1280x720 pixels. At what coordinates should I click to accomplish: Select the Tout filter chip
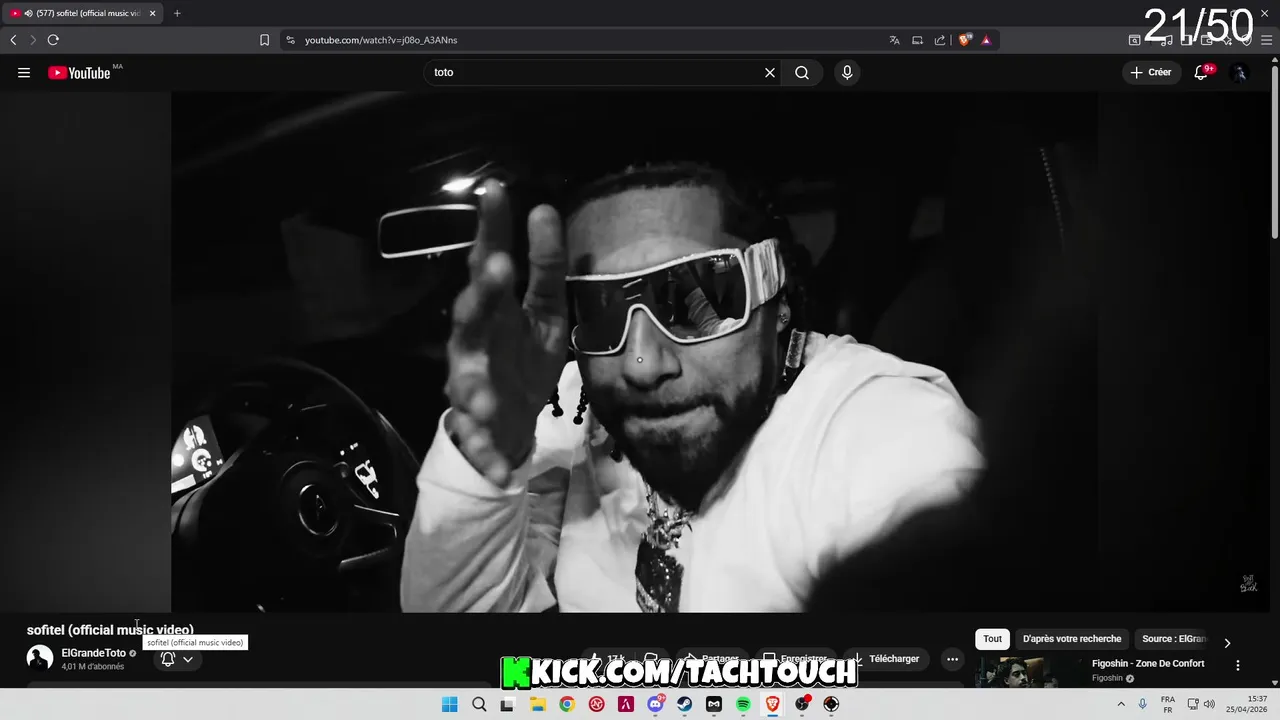[992, 639]
